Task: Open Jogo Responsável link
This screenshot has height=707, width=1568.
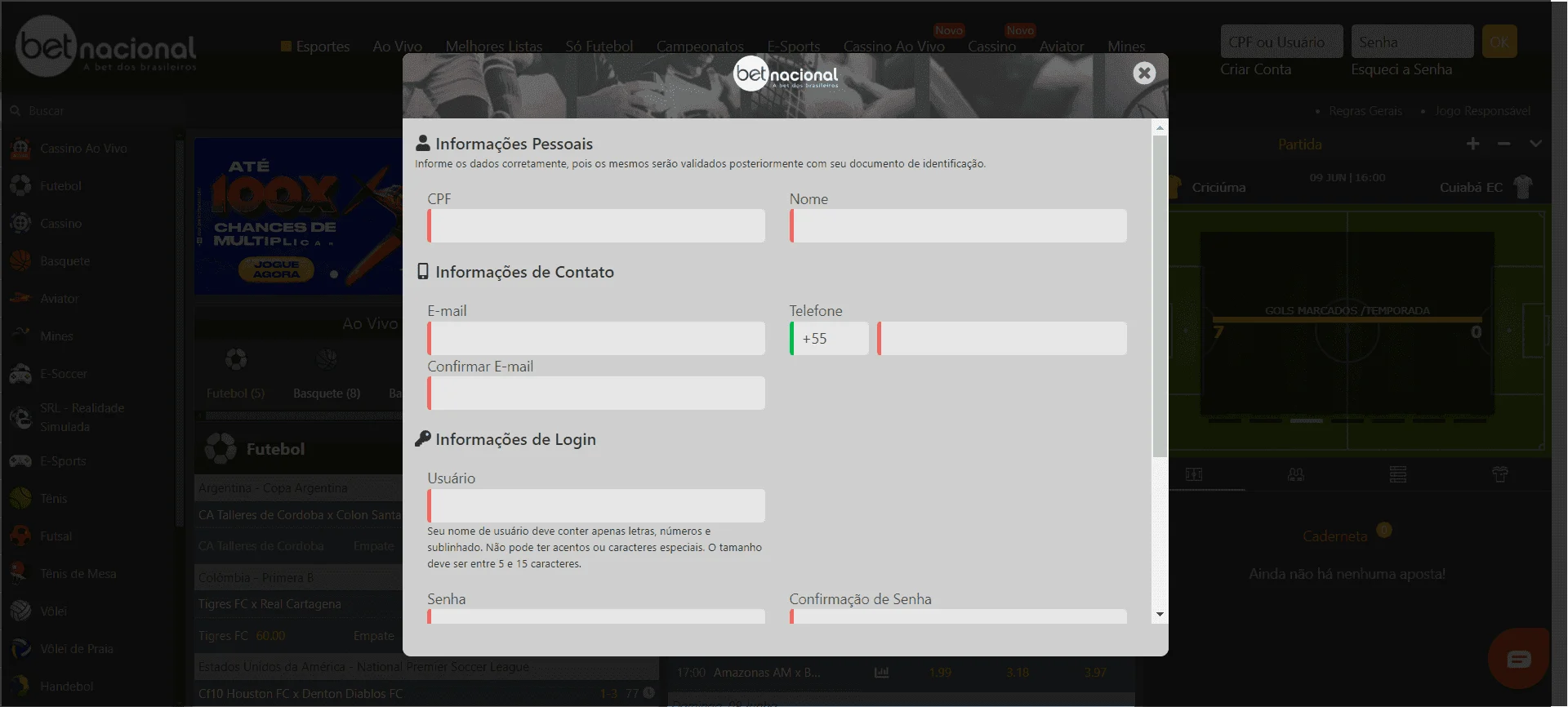Action: tap(1483, 111)
